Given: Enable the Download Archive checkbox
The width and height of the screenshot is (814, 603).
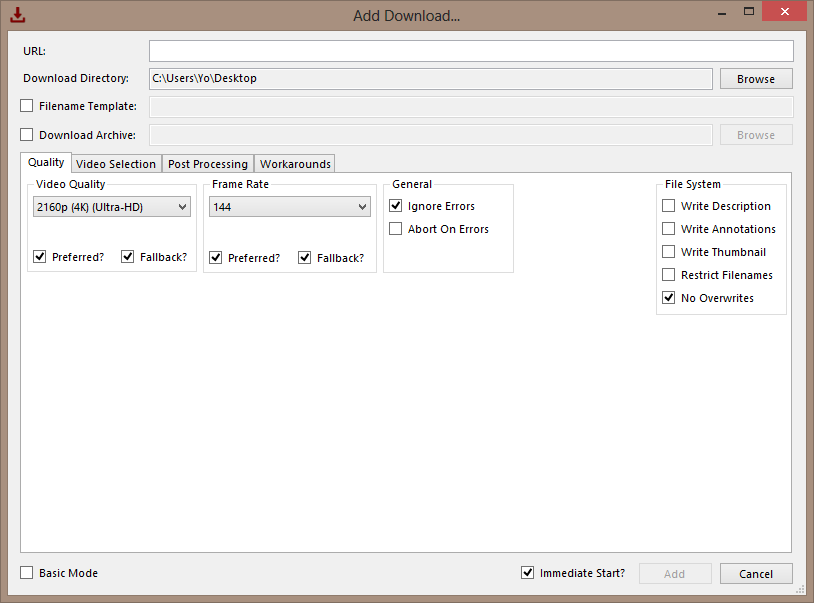Looking at the screenshot, I should coord(26,135).
